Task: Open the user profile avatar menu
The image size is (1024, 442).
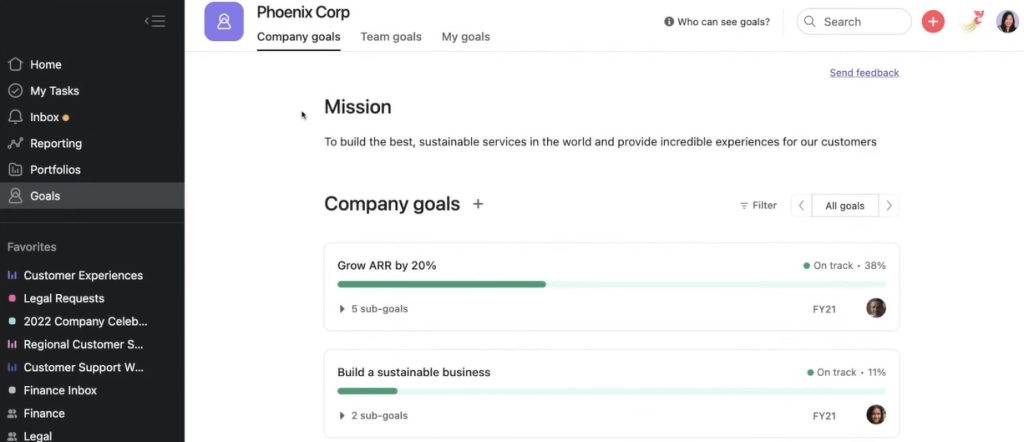Action: (1007, 22)
